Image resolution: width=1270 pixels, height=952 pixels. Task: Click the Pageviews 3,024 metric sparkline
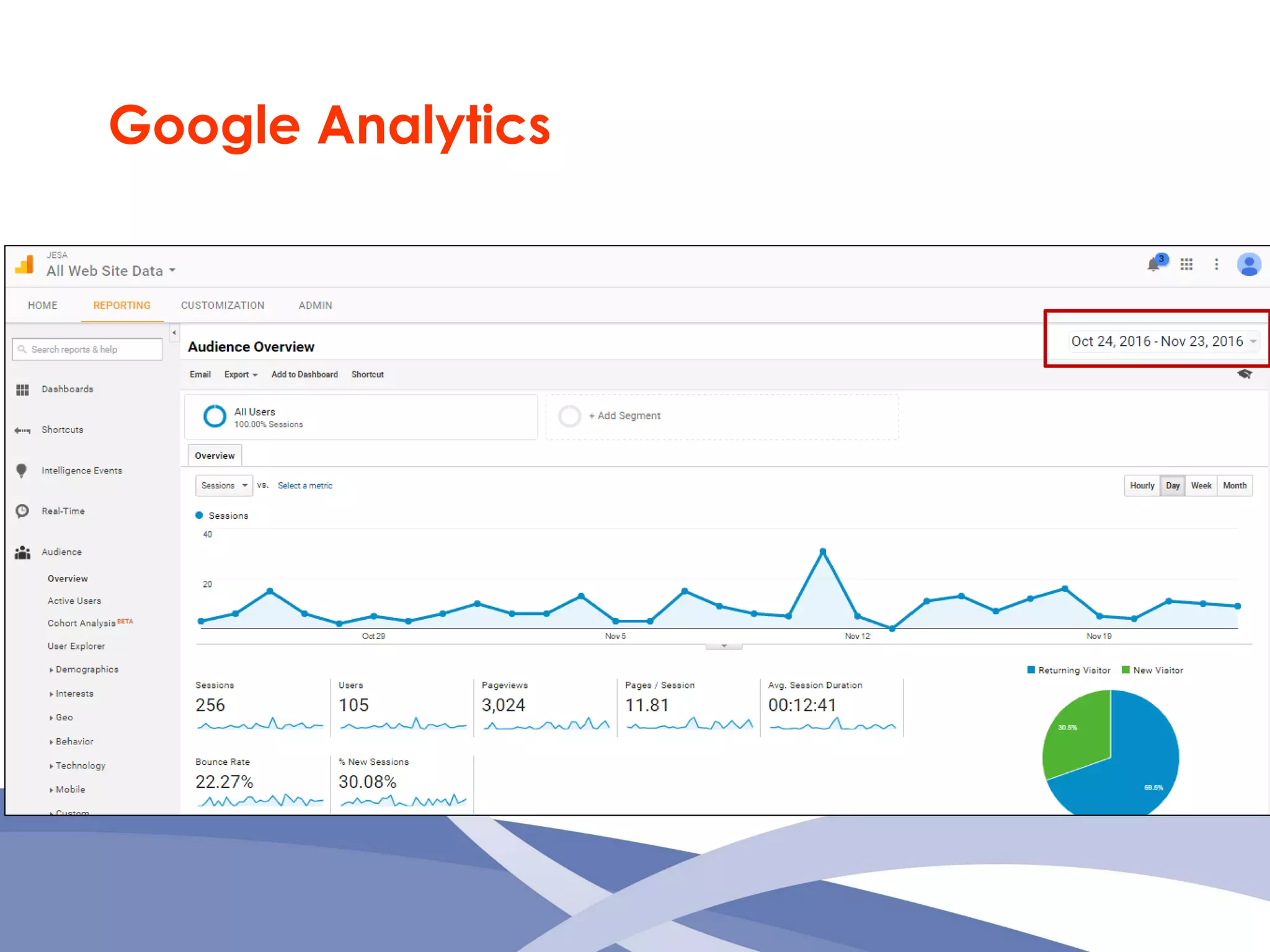[x=546, y=723]
